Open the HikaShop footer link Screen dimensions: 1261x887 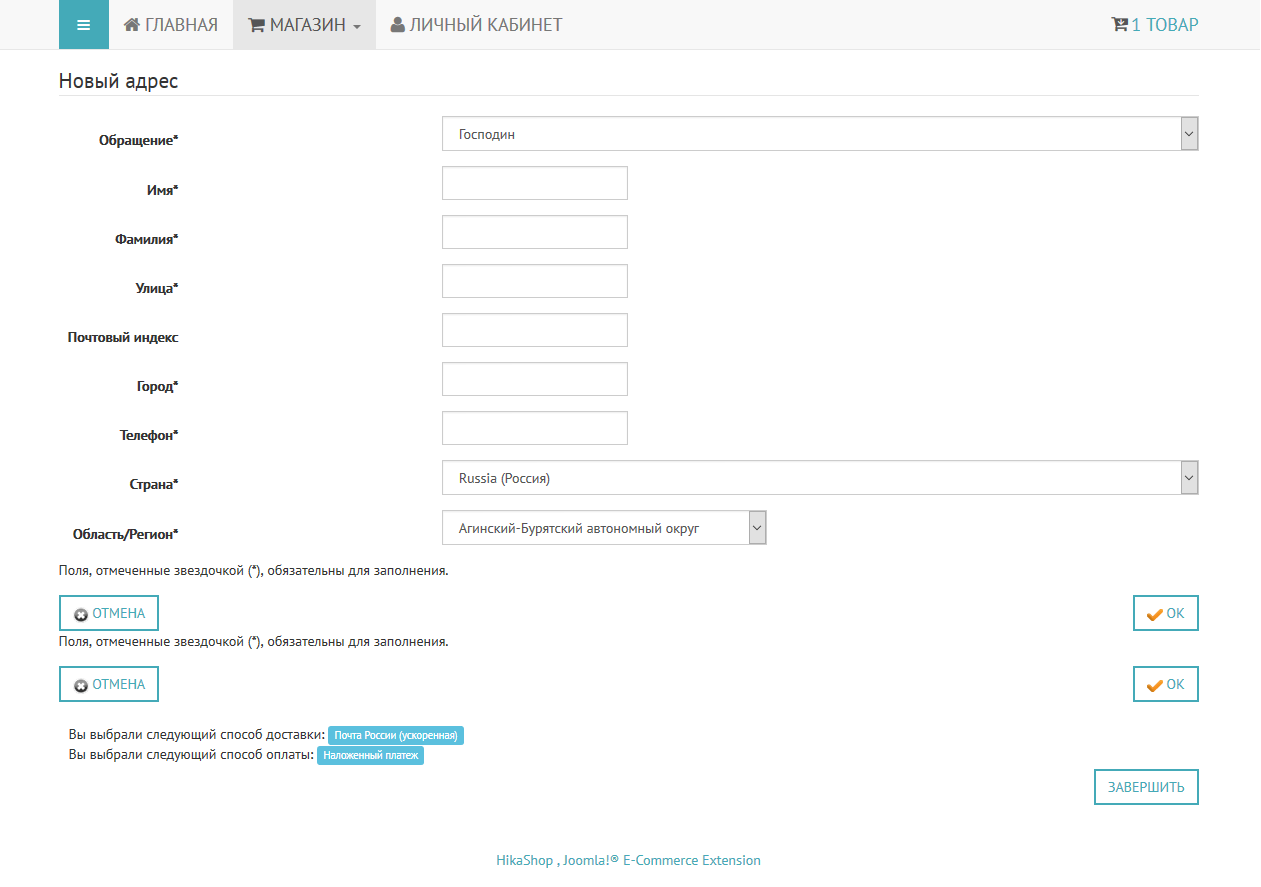(524, 860)
